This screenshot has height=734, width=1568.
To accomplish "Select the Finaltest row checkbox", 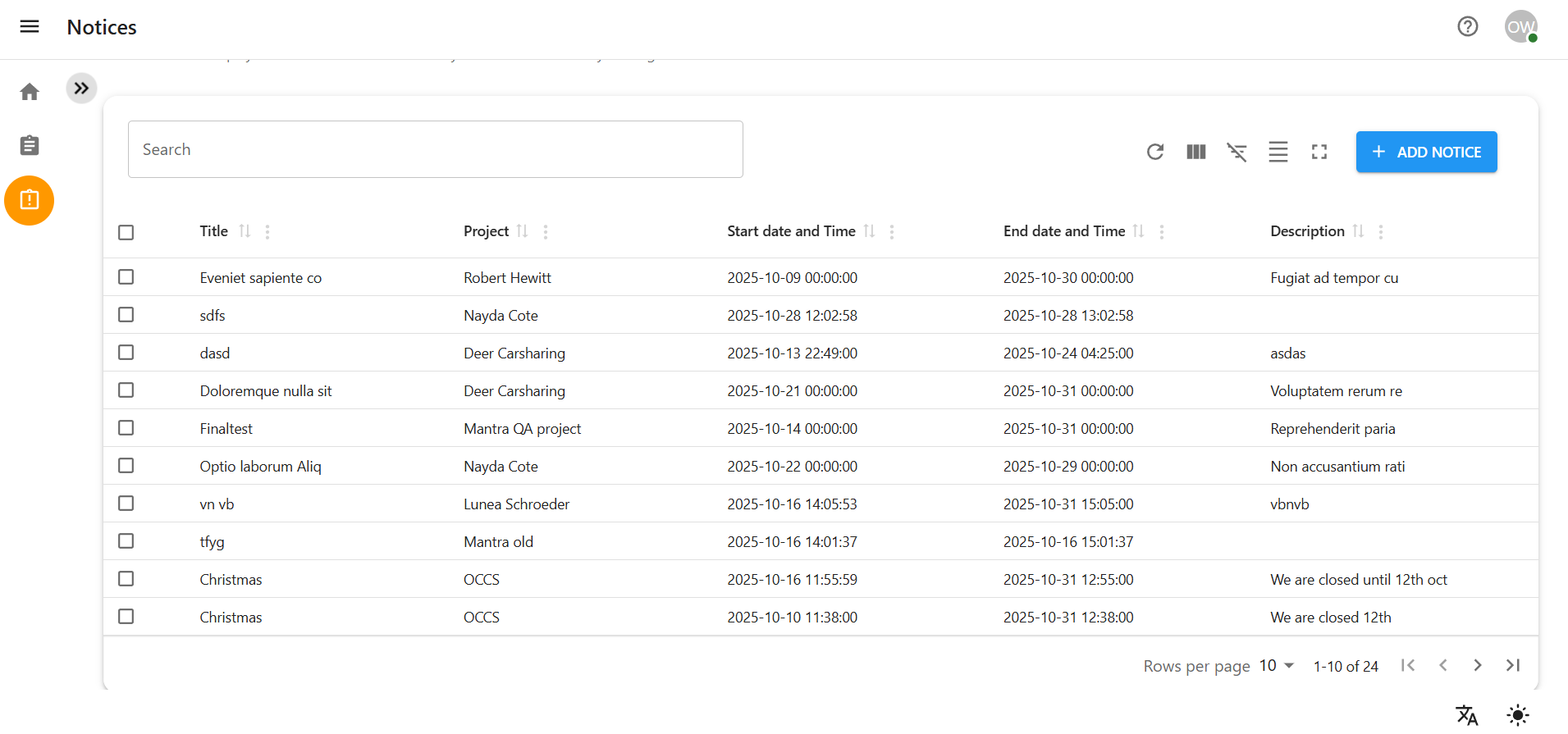I will 126,428.
